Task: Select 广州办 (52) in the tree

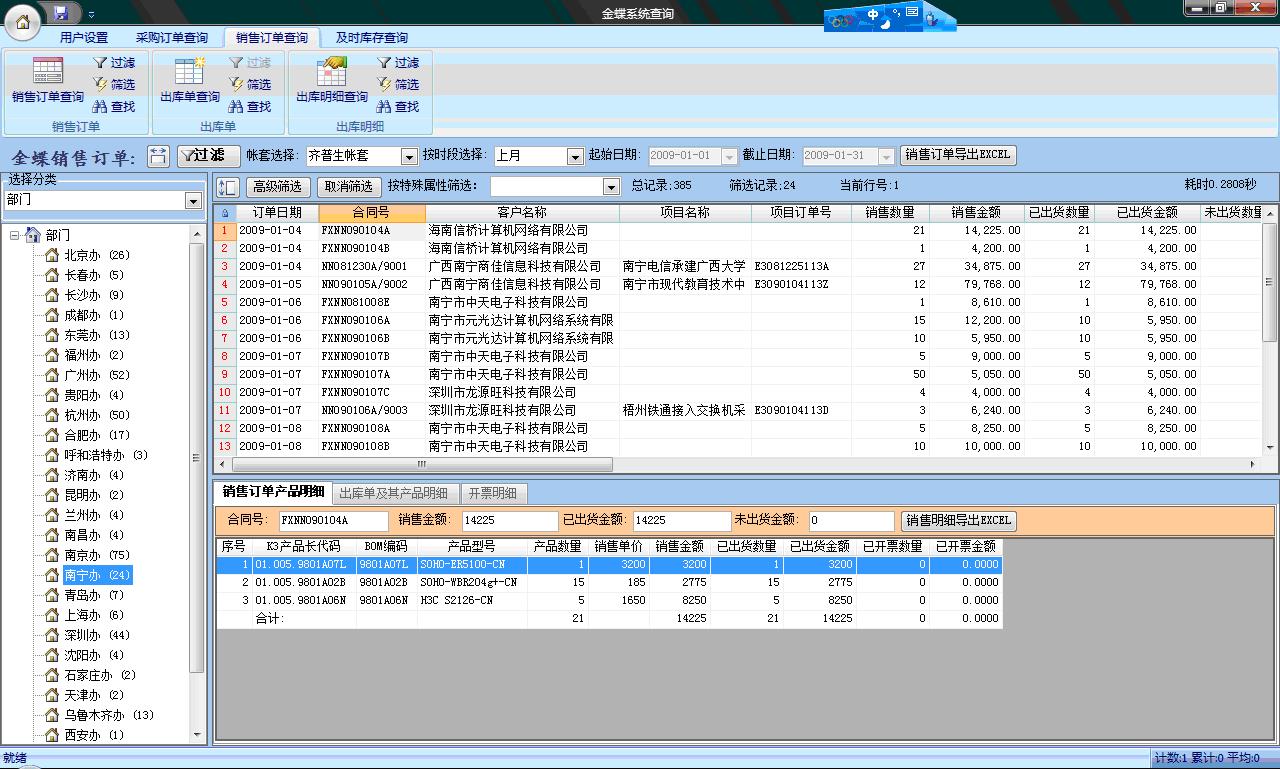Action: pos(97,375)
